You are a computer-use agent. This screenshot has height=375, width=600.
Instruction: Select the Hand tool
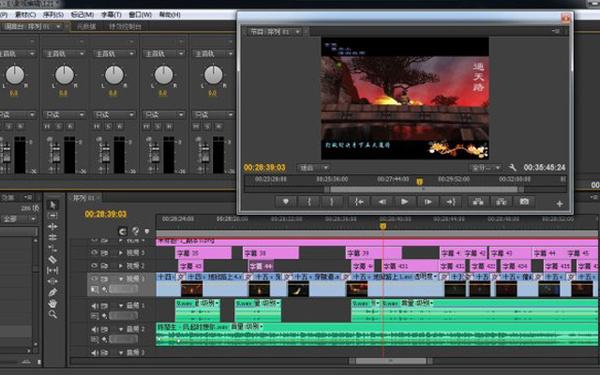point(53,303)
